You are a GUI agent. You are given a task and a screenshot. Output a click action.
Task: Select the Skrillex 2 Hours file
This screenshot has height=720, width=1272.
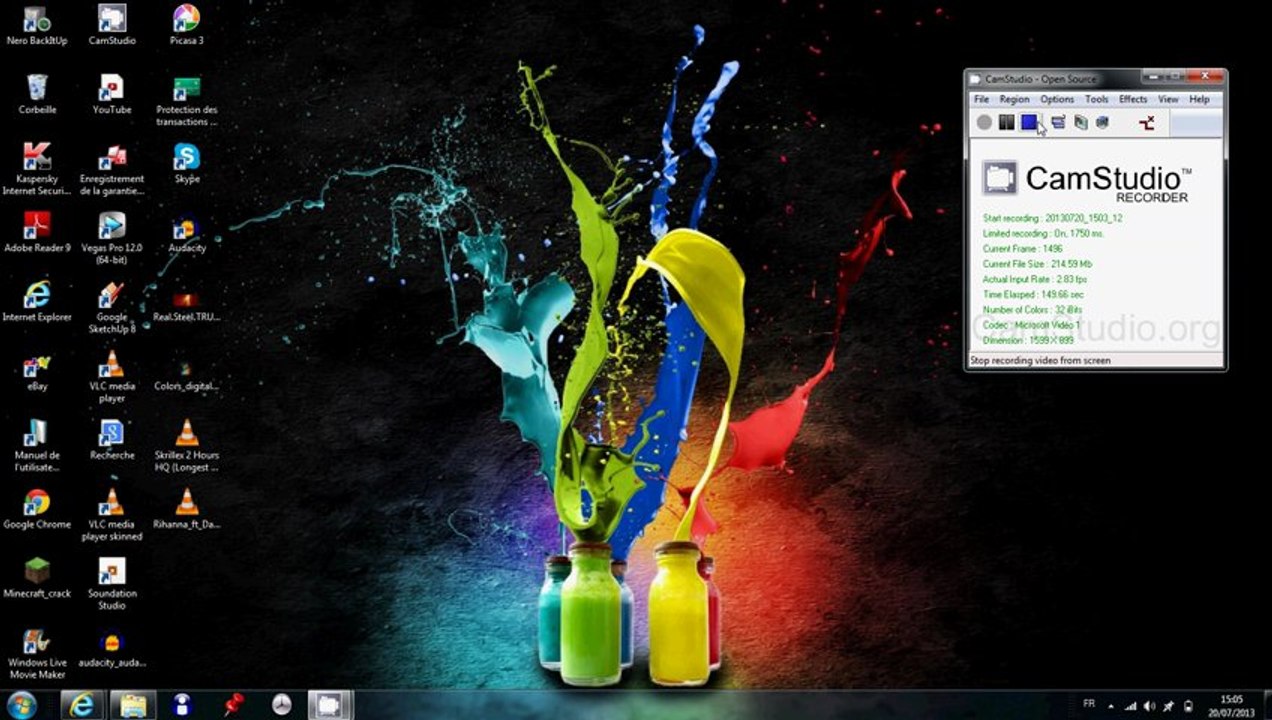187,445
